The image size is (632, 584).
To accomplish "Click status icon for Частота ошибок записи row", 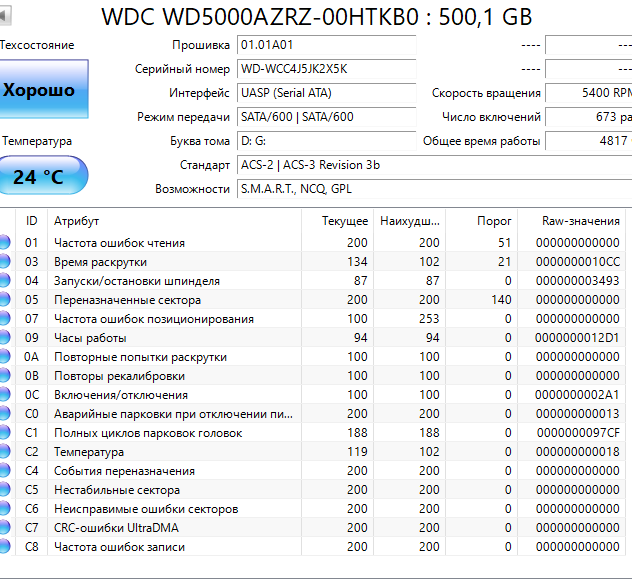I will (4, 547).
